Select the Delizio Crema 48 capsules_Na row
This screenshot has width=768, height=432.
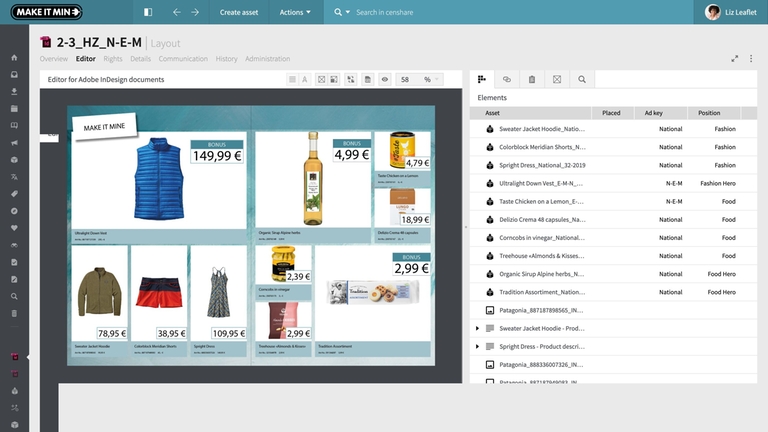(x=613, y=219)
